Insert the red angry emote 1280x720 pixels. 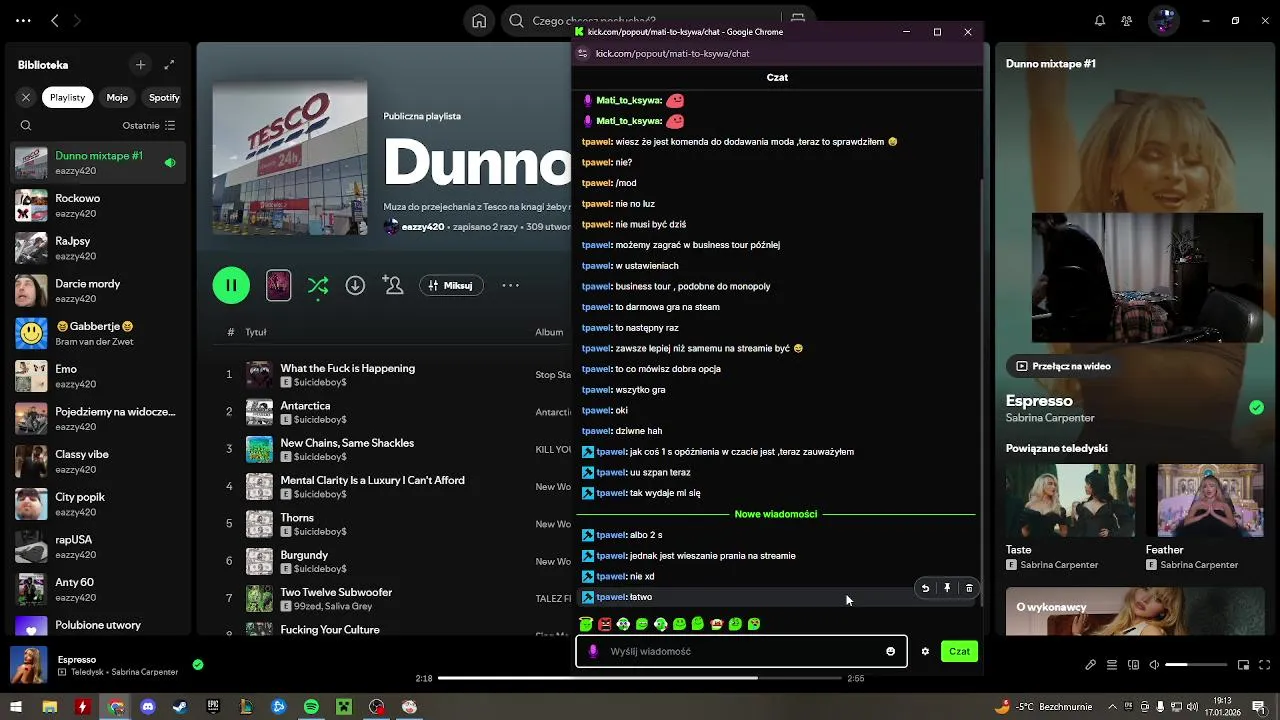[x=605, y=624]
